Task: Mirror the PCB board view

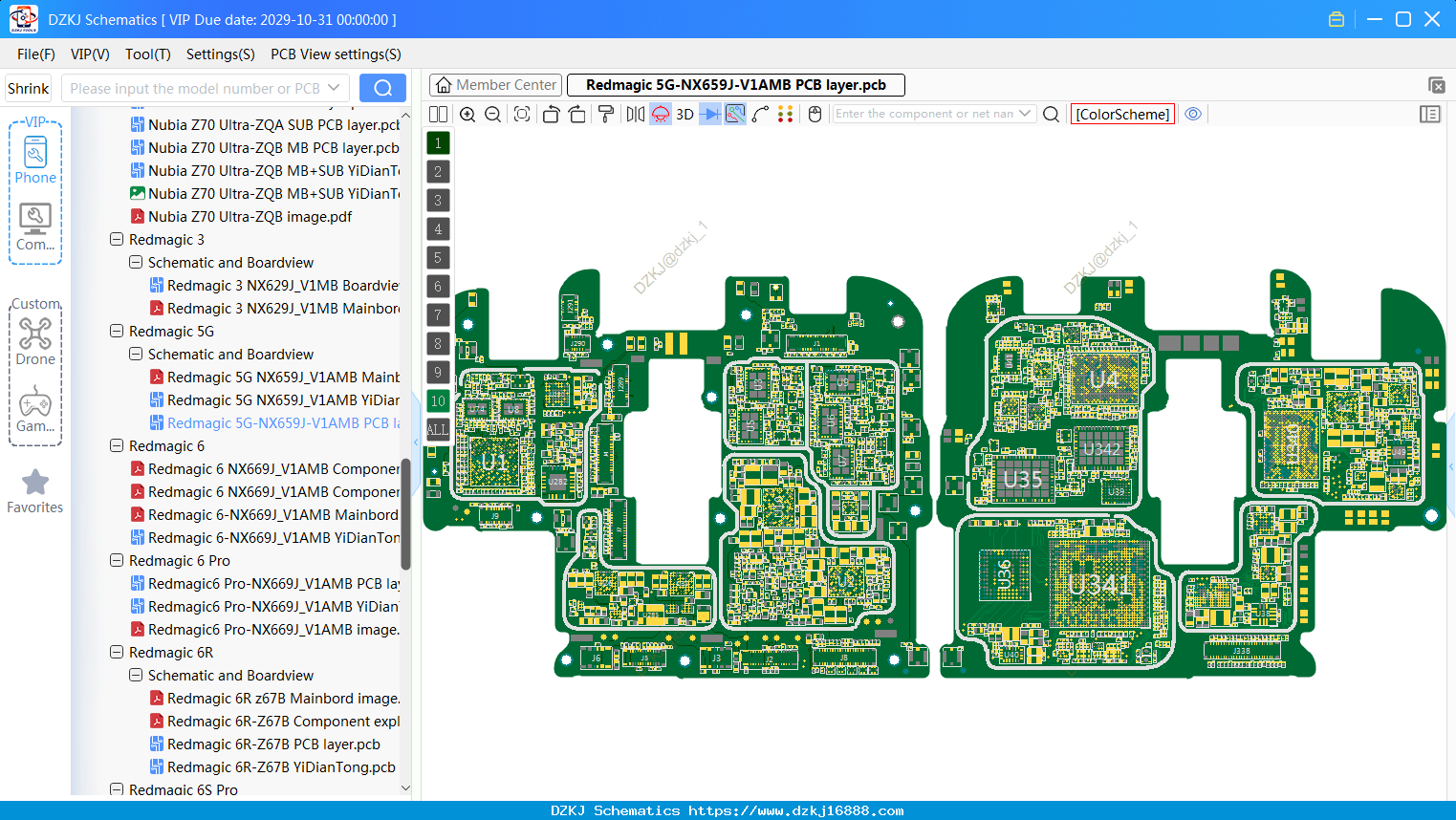Action: click(636, 114)
